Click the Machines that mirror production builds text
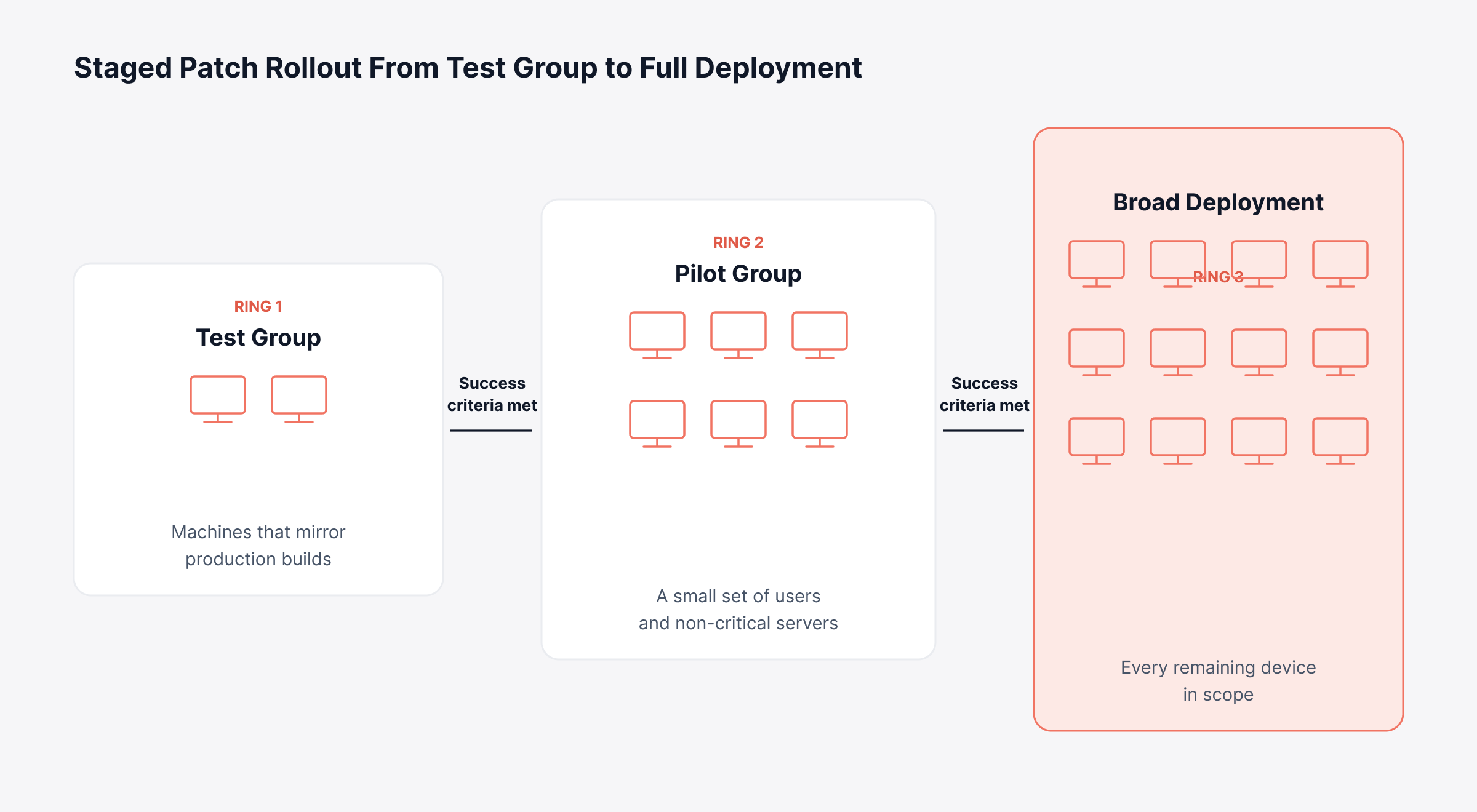1477x812 pixels. tap(258, 546)
